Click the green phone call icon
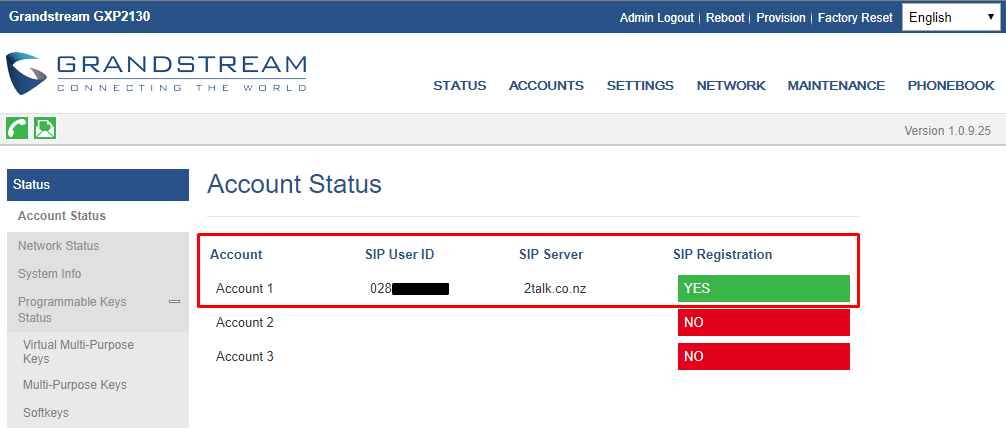1006x442 pixels. pyautogui.click(x=17, y=128)
